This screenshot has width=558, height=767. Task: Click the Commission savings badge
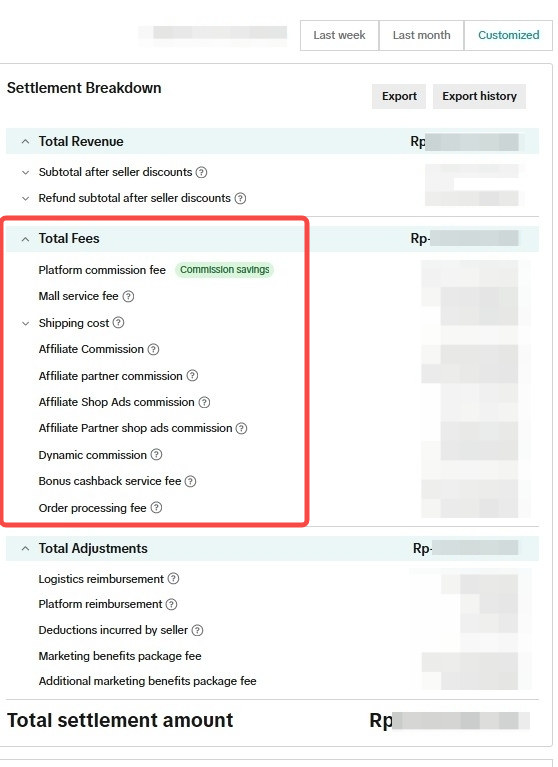(224, 270)
